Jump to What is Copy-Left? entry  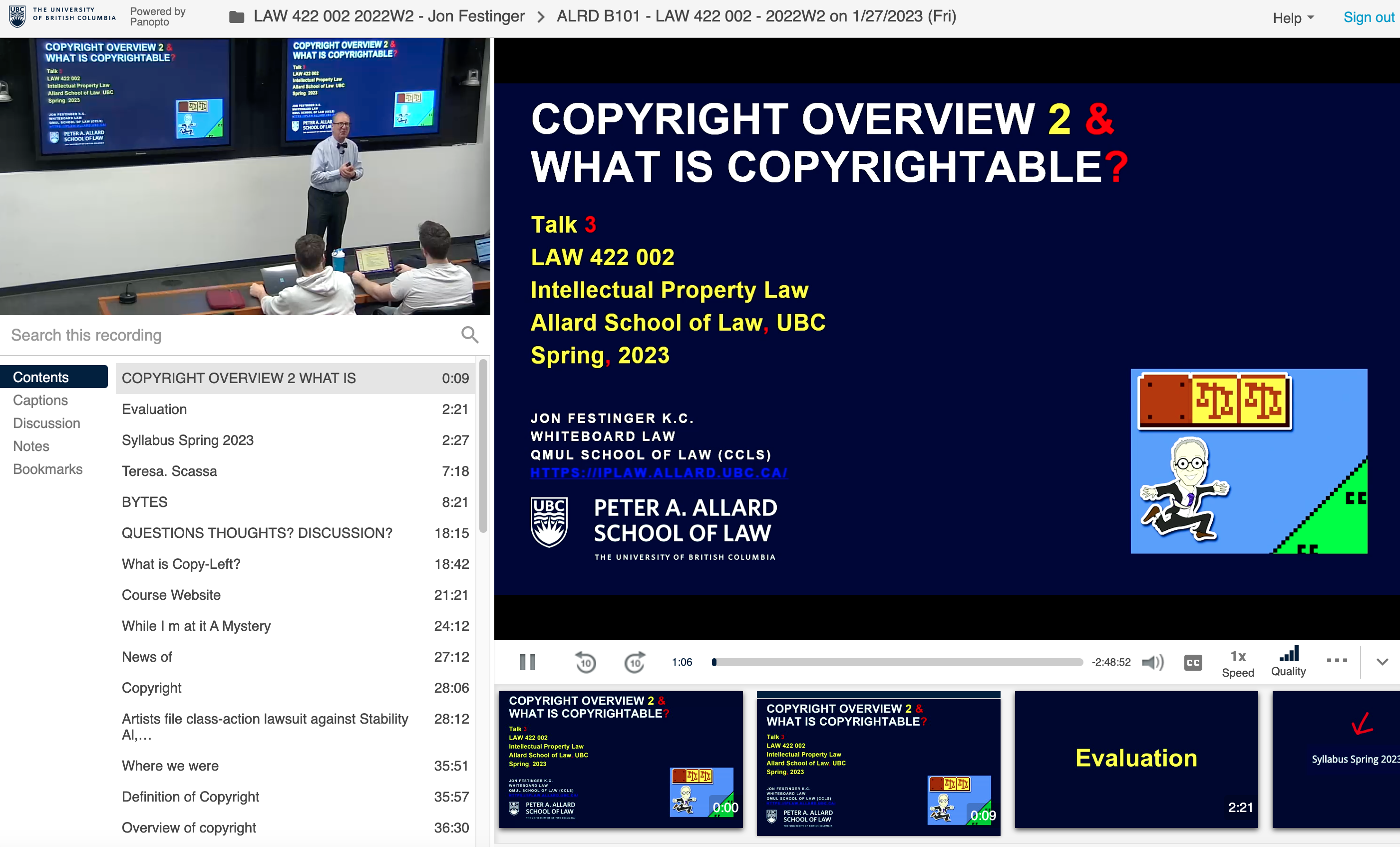pos(296,564)
